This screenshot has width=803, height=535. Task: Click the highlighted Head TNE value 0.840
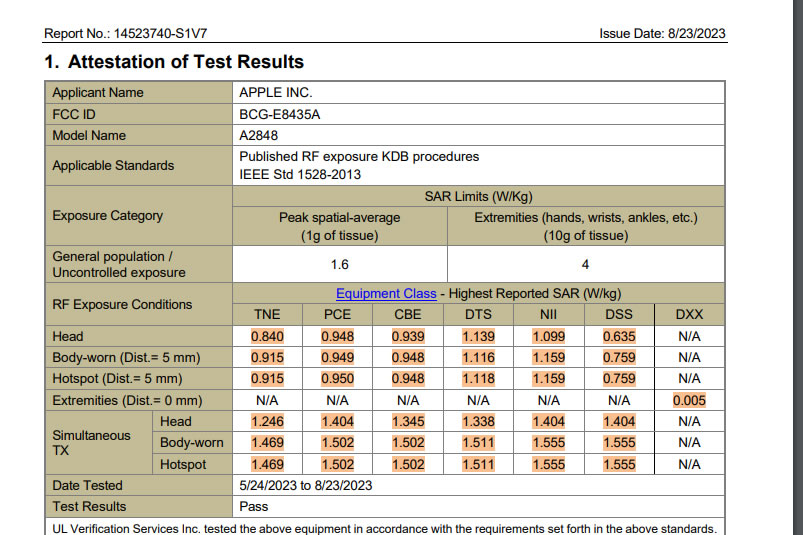(267, 336)
